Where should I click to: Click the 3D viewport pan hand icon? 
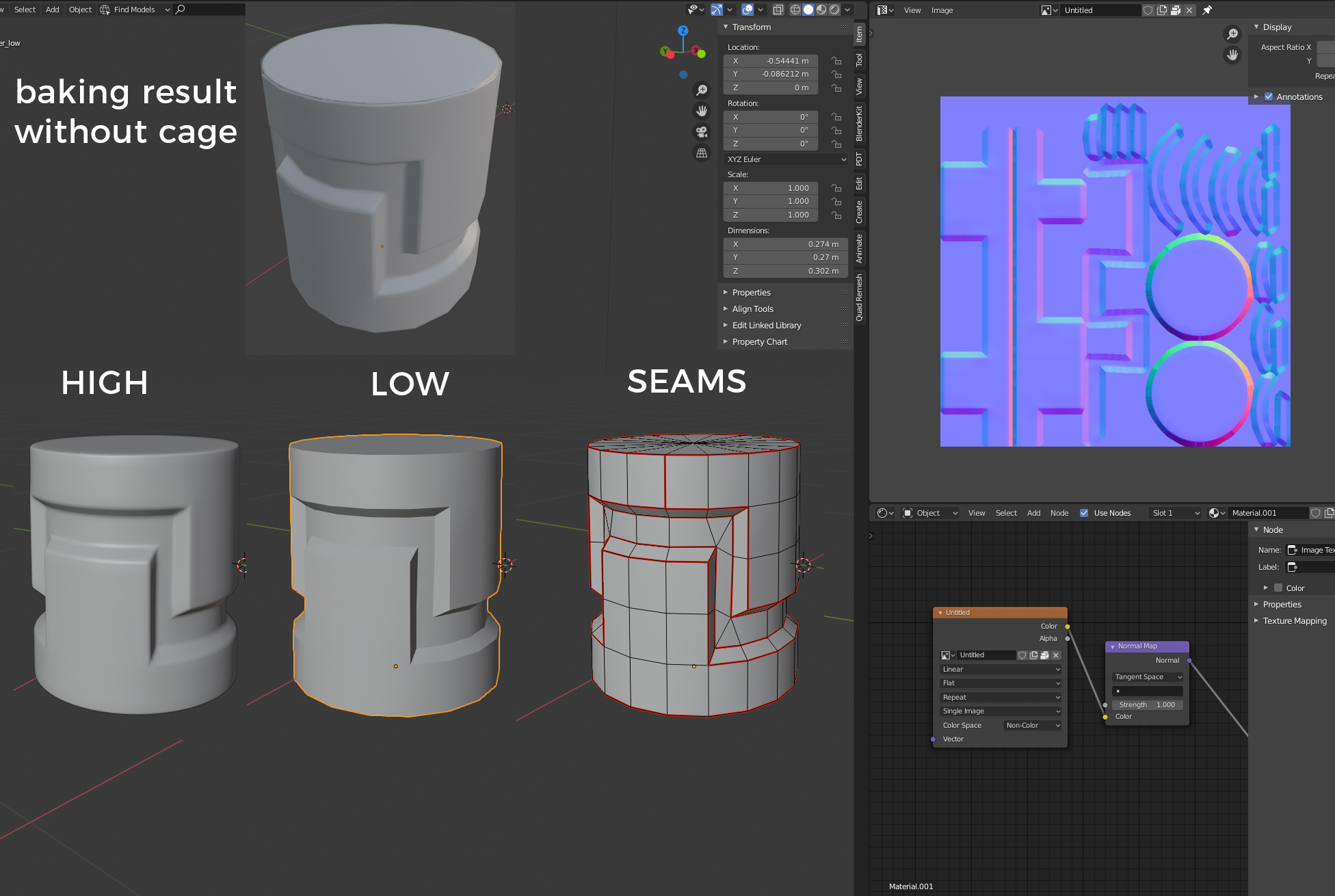click(702, 111)
